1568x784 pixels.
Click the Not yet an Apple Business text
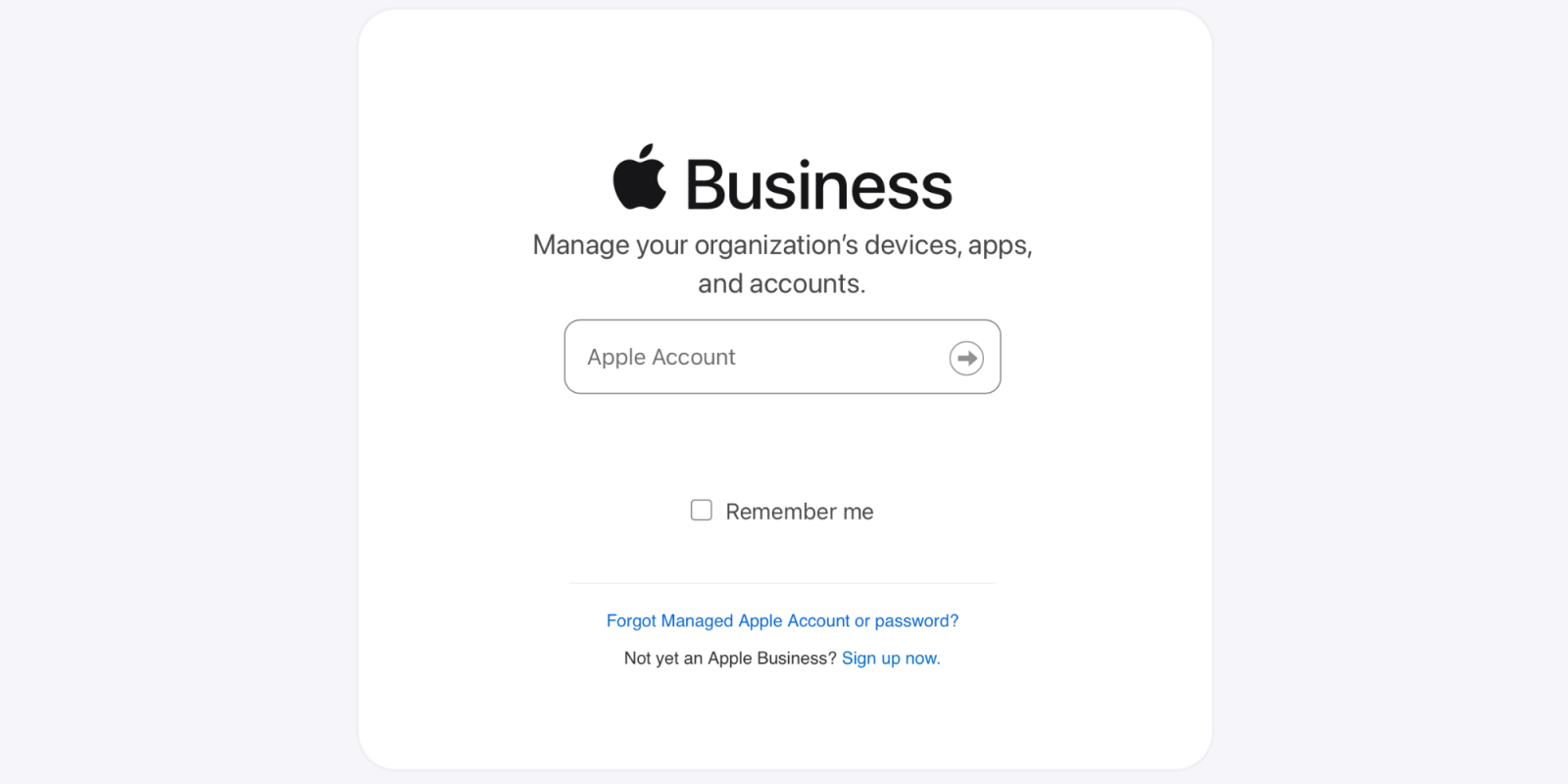(x=730, y=659)
